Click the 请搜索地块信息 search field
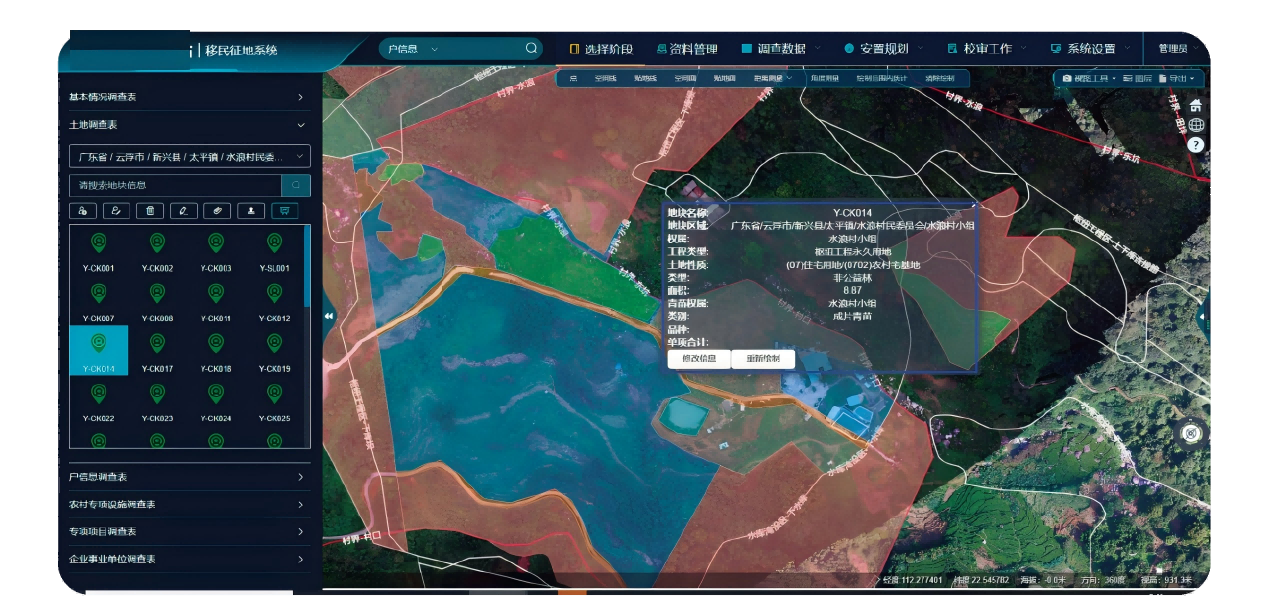 click(x=175, y=186)
